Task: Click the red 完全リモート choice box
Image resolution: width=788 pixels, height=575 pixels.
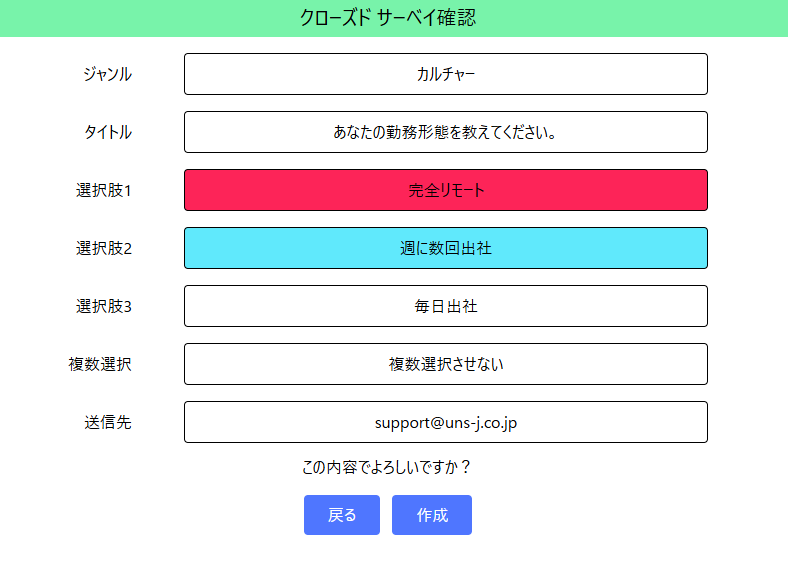Action: (446, 190)
